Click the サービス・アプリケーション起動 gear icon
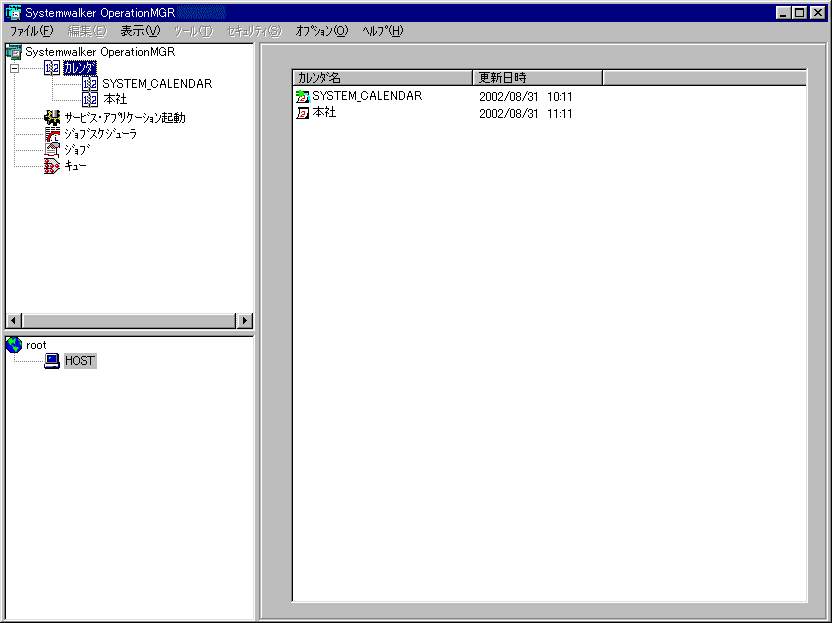Image resolution: width=832 pixels, height=623 pixels. (x=52, y=117)
